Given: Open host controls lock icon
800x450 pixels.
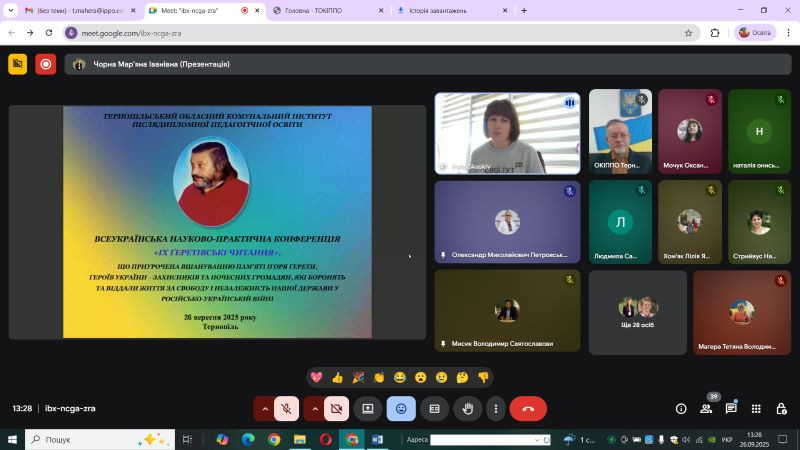Looking at the screenshot, I should click(779, 408).
